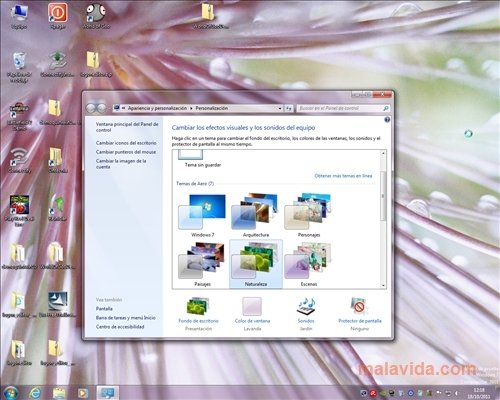Click the theme list scrollbar thumb

coord(383,196)
